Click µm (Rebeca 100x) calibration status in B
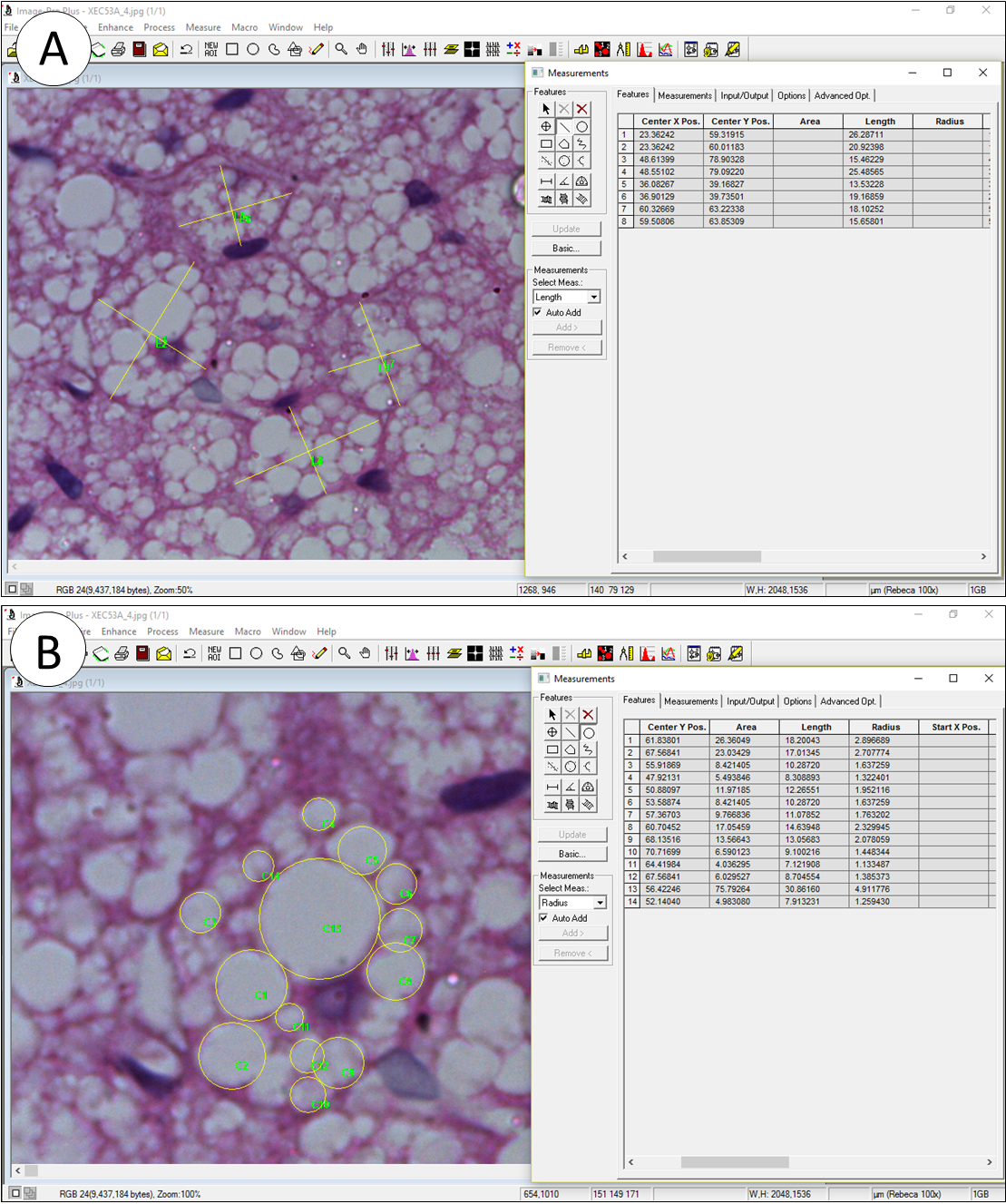 (x=905, y=1194)
